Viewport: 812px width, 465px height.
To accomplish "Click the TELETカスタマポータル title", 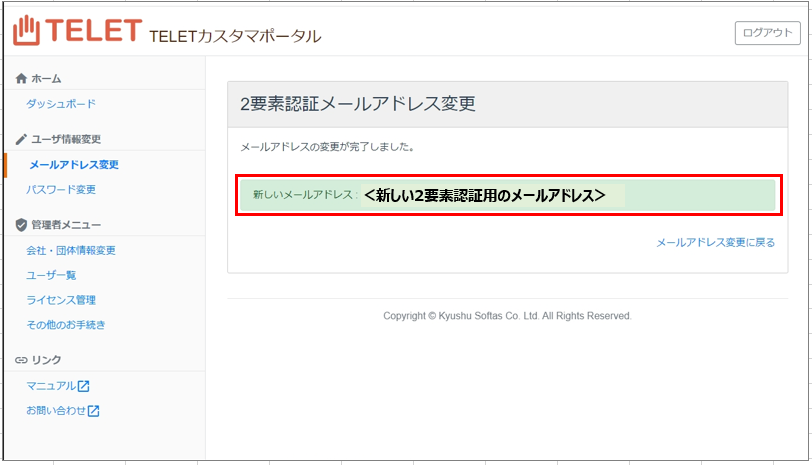I will coord(235,36).
